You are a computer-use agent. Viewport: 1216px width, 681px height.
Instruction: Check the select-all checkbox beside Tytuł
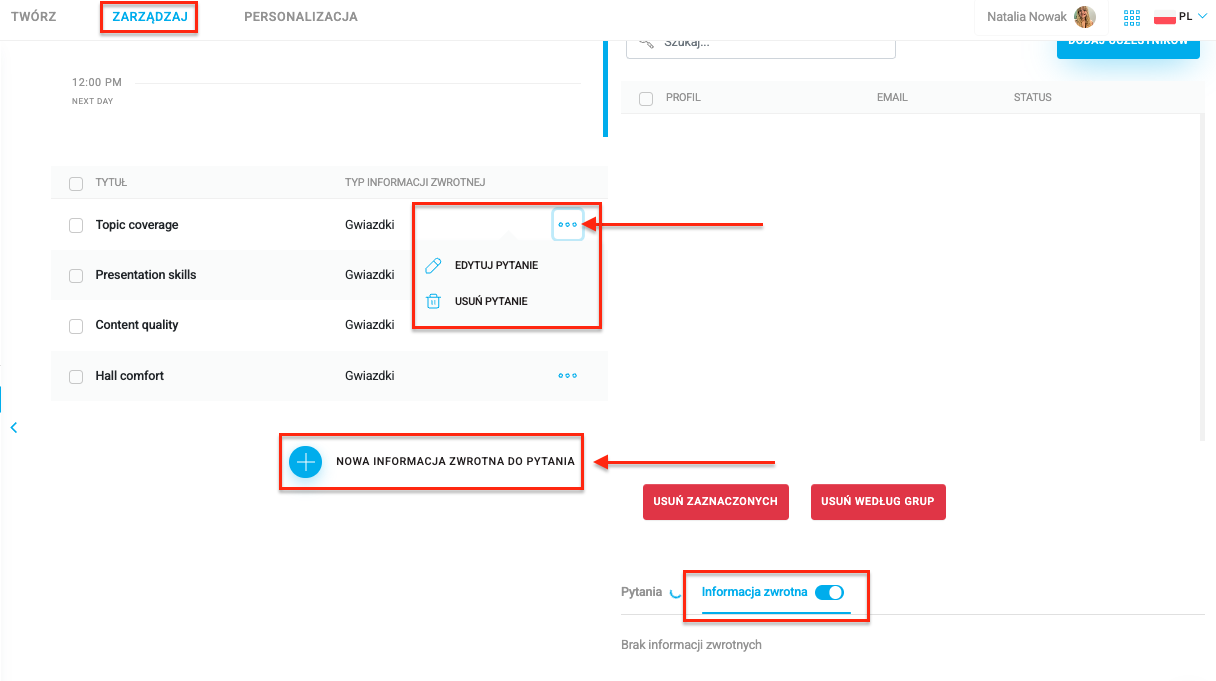76,183
